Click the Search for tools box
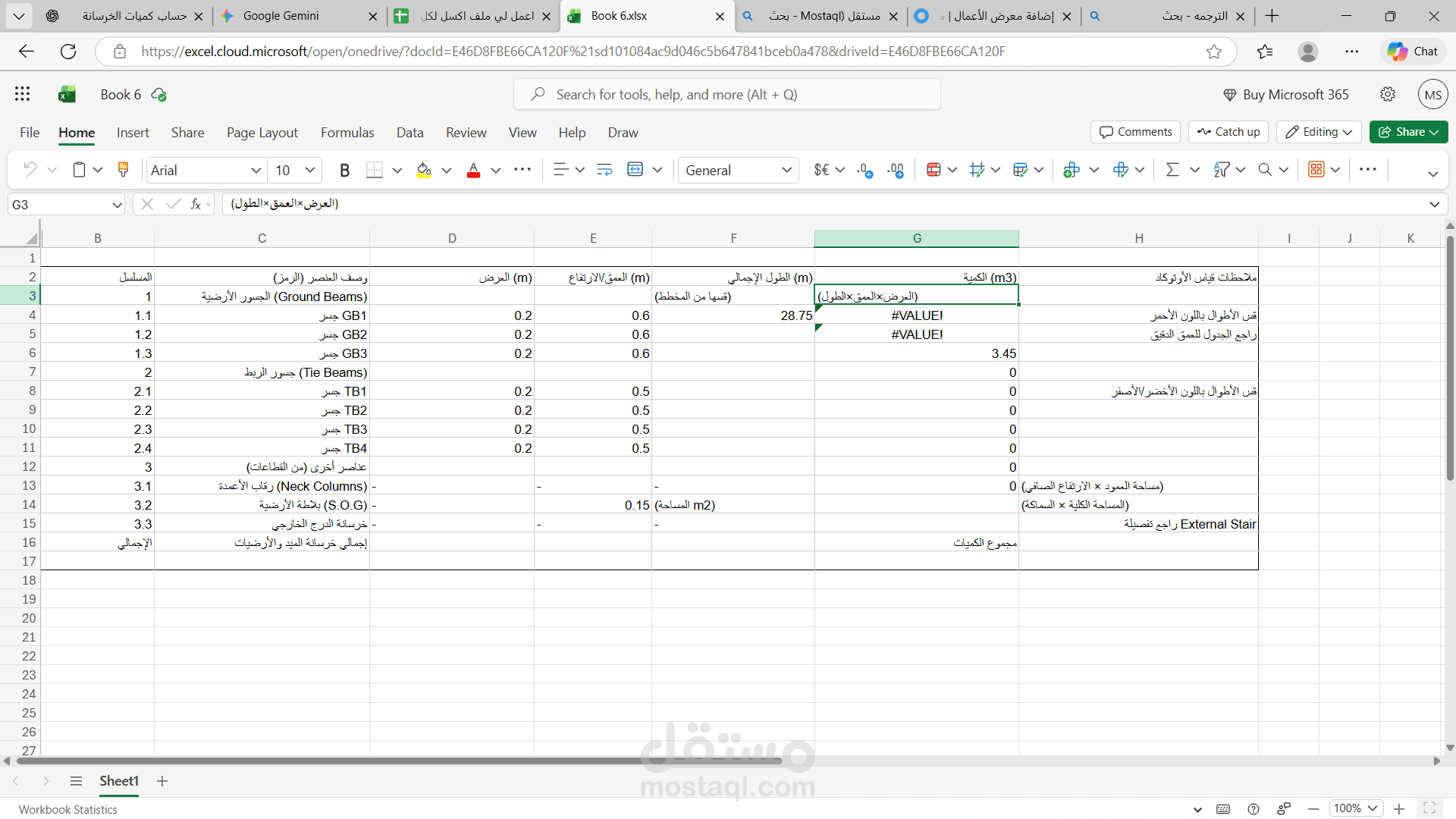Screen dimensions: 1456x819 click(x=727, y=95)
